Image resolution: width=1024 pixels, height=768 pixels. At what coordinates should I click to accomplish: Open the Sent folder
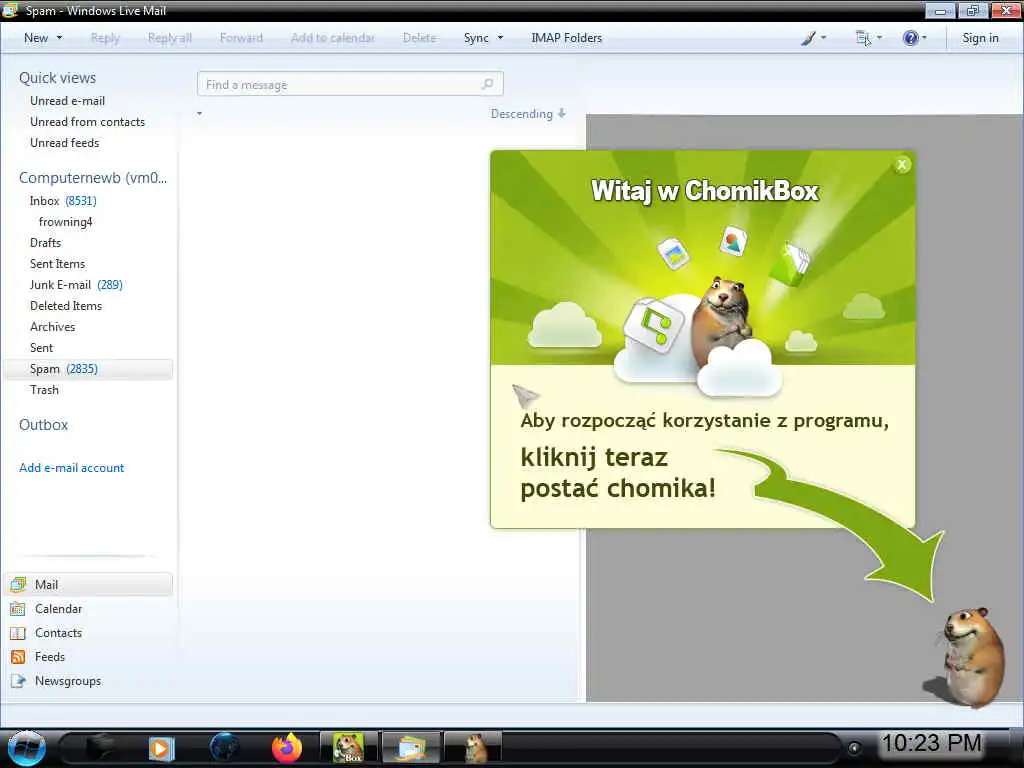(x=41, y=347)
